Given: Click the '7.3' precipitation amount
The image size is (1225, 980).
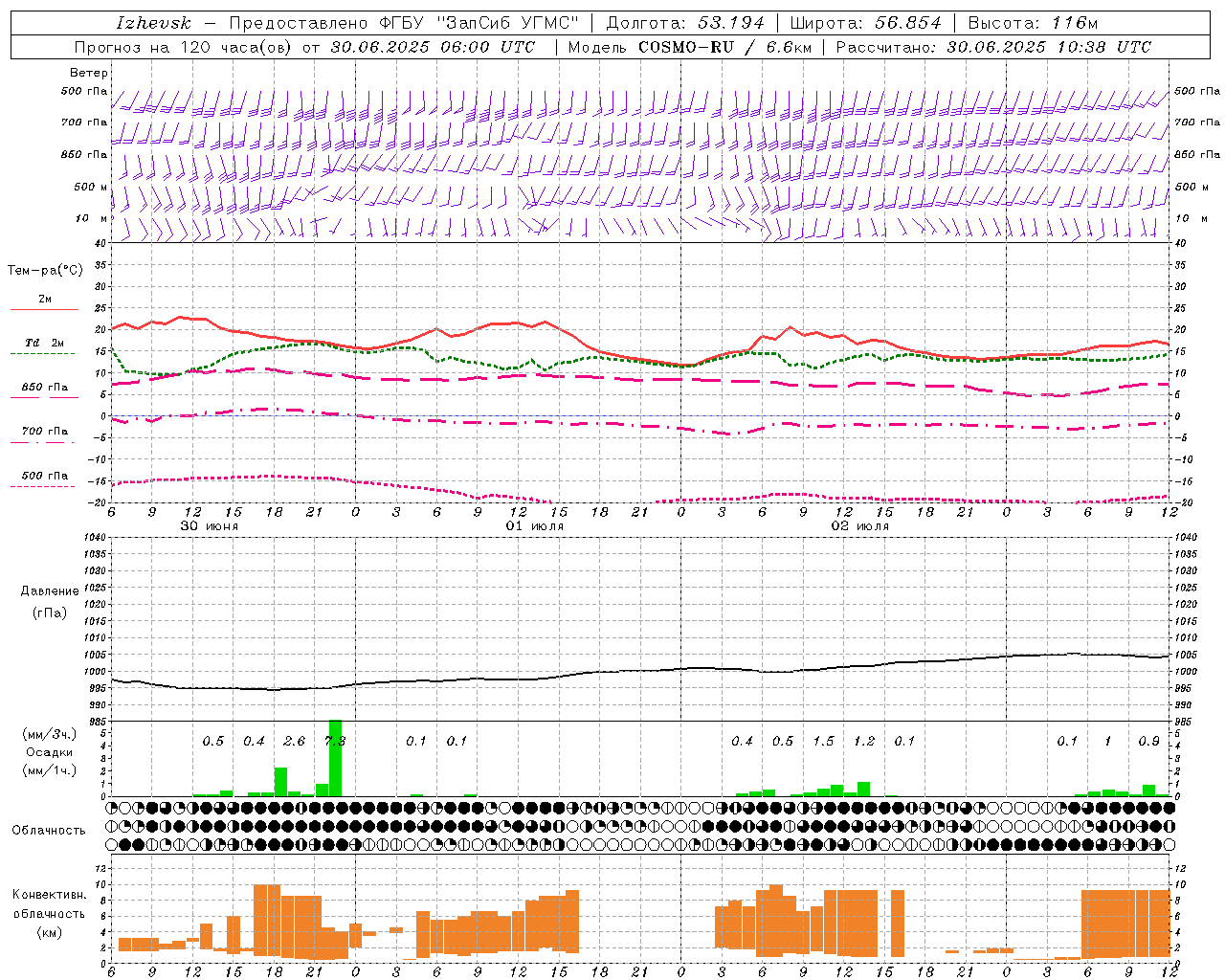Looking at the screenshot, I should coord(335,742).
